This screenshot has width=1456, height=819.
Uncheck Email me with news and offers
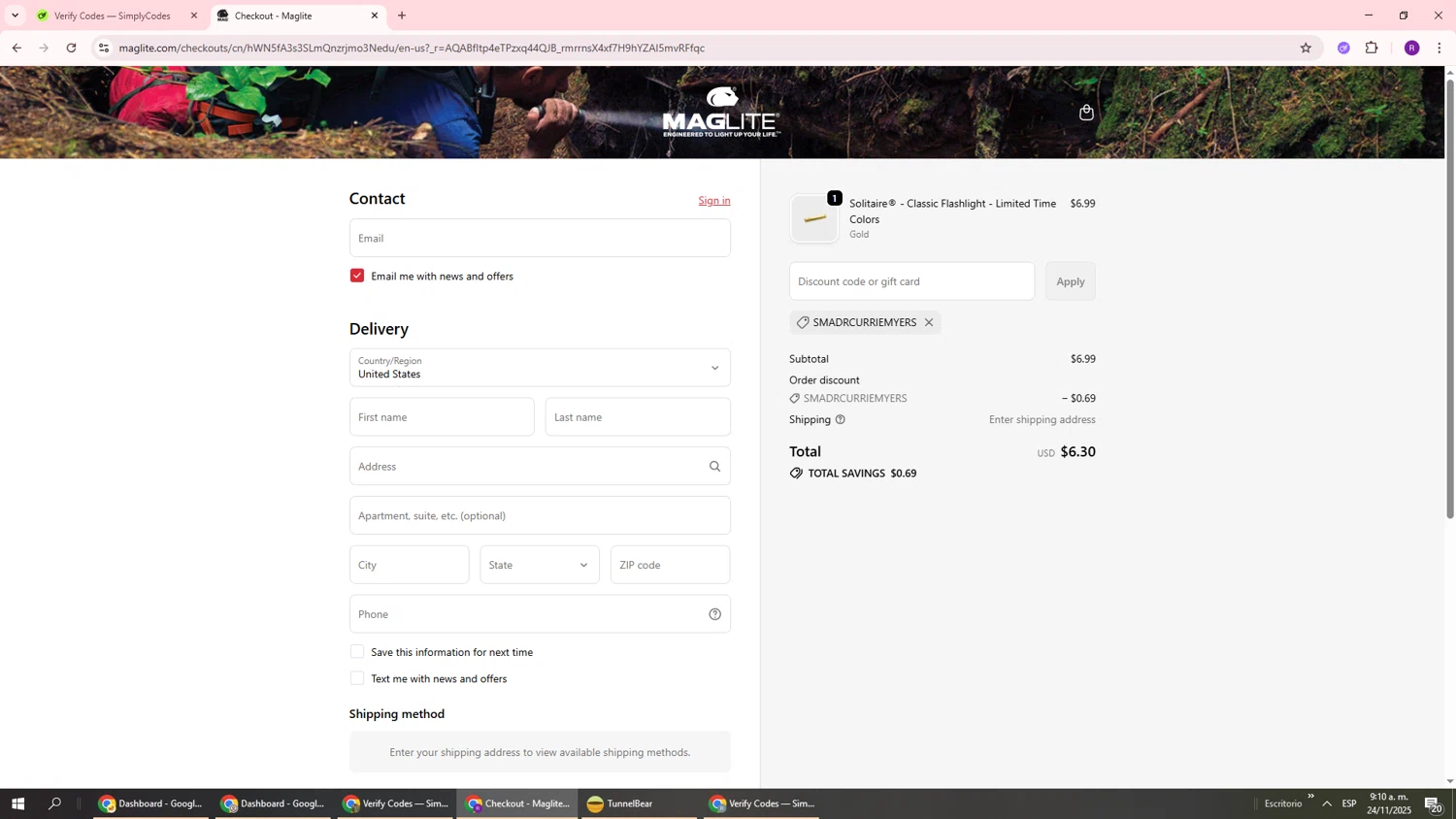[x=357, y=276]
